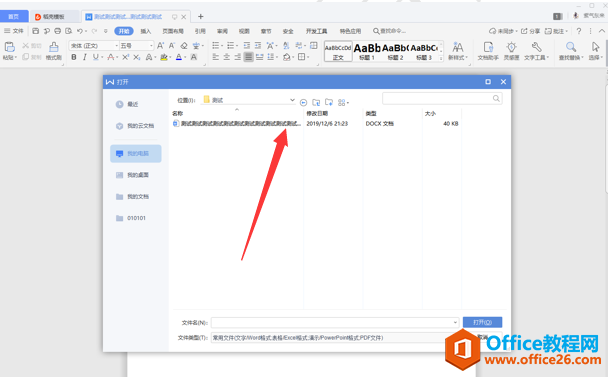Click Increase Font Size icon
Screen dimensions: 608x377
pyautogui.click(x=161, y=46)
